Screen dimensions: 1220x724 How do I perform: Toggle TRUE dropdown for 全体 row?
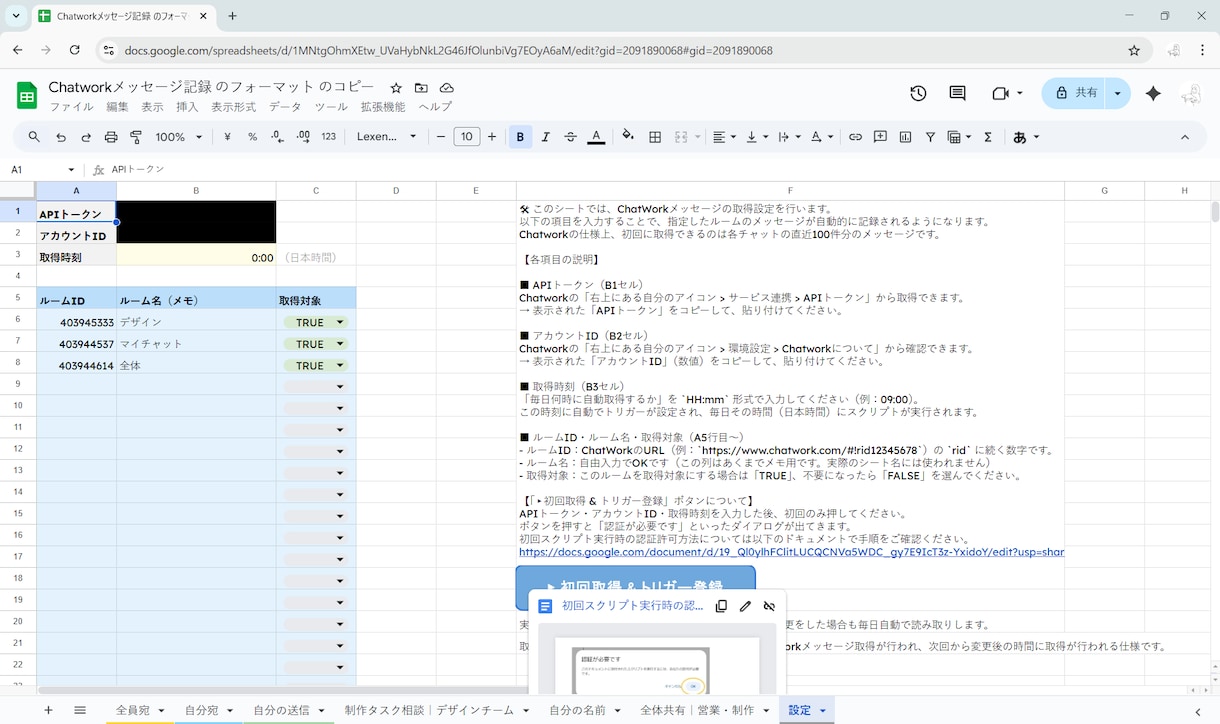point(316,366)
